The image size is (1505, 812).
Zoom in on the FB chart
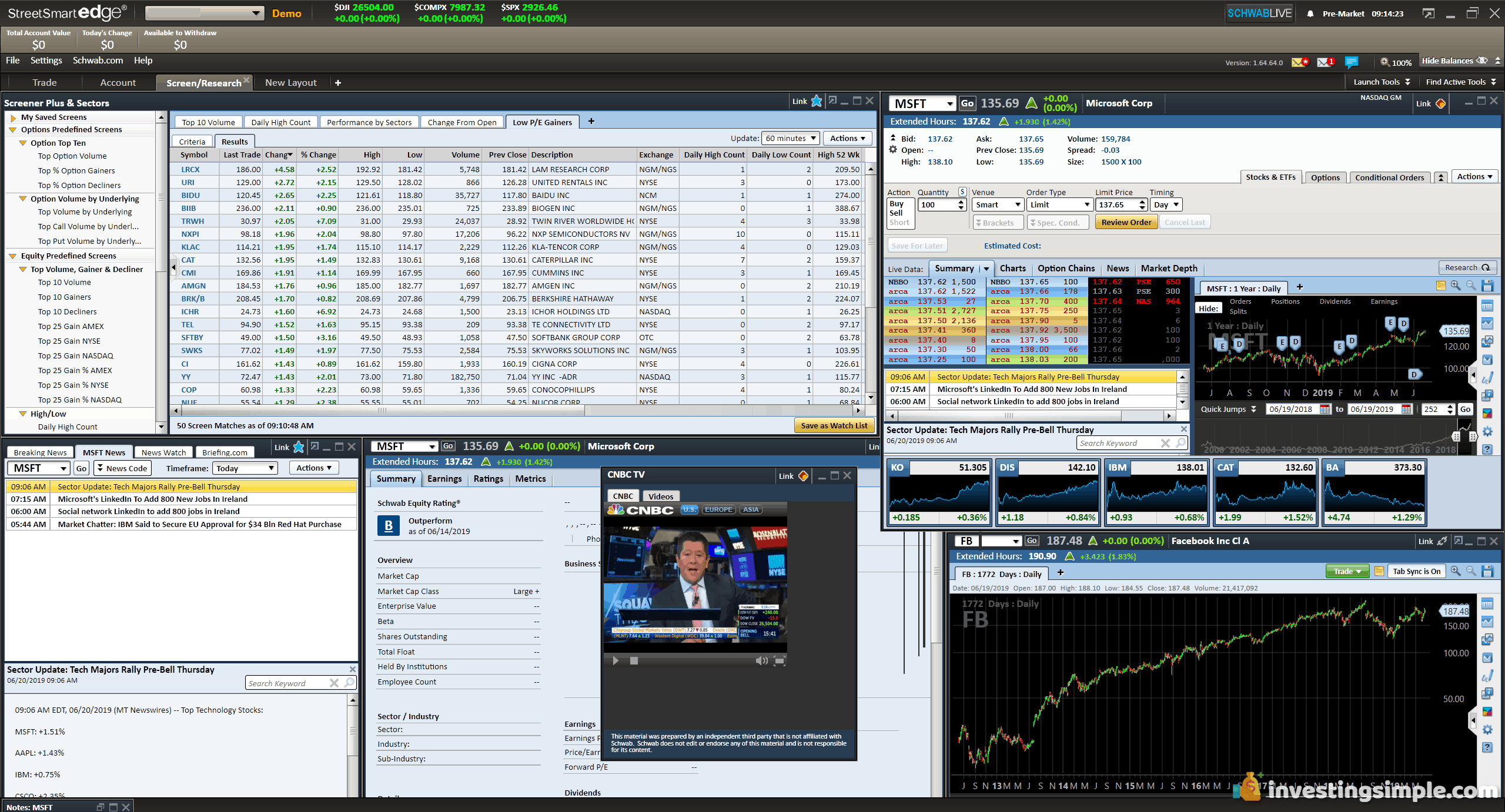coord(1456,571)
